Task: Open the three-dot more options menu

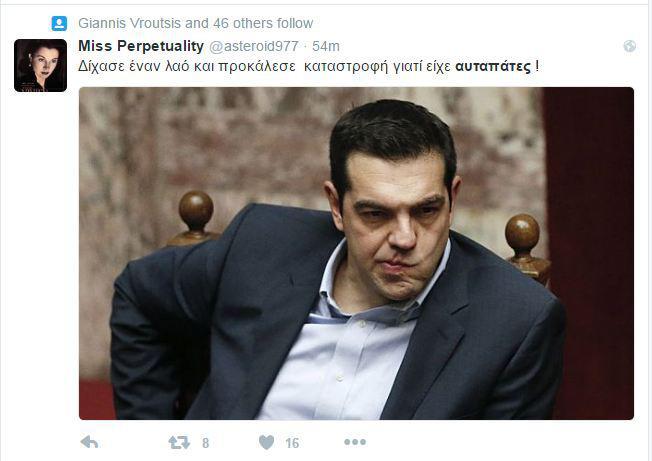Action: click(355, 442)
